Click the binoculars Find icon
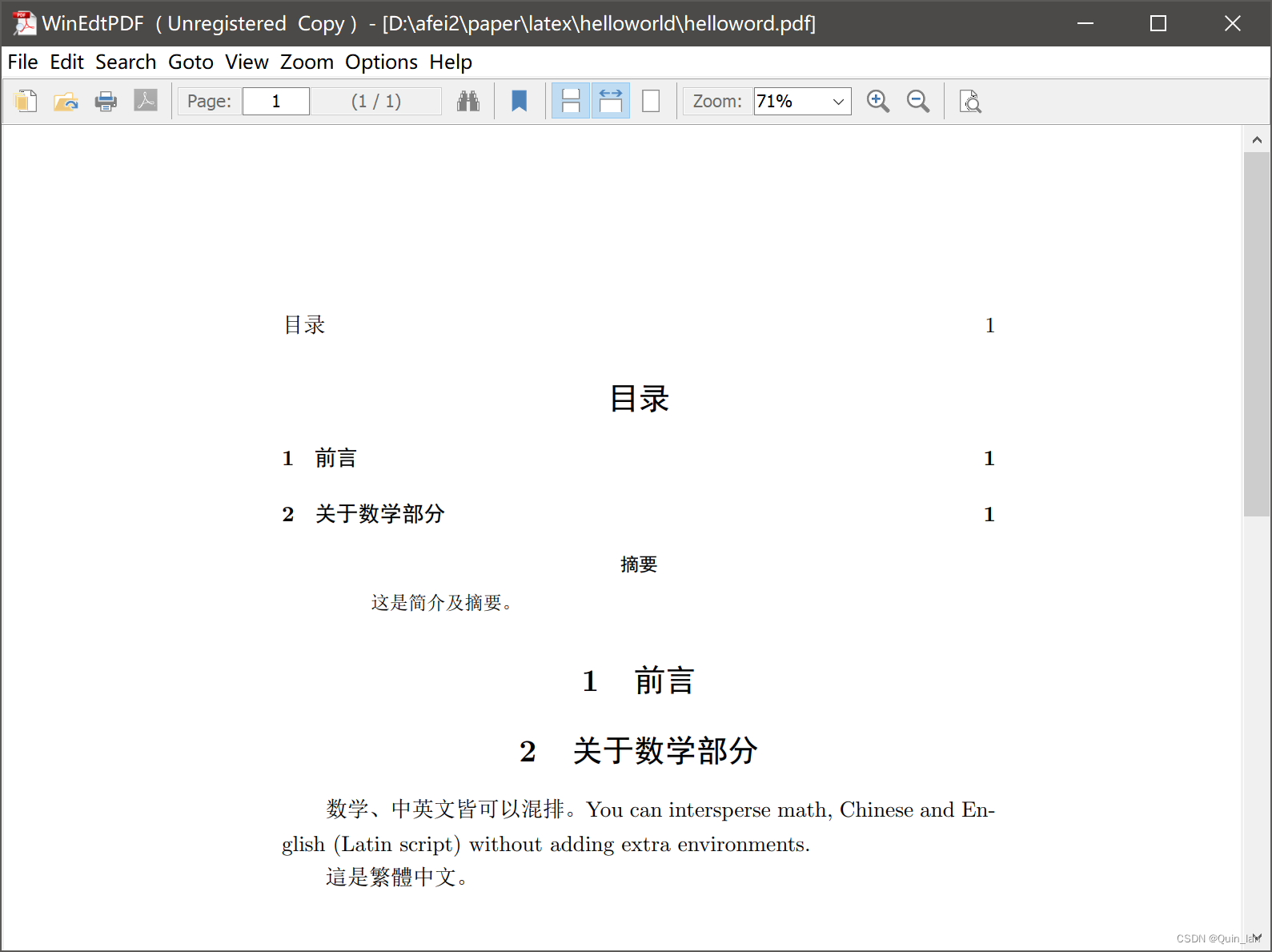The height and width of the screenshot is (952, 1272). [x=468, y=101]
